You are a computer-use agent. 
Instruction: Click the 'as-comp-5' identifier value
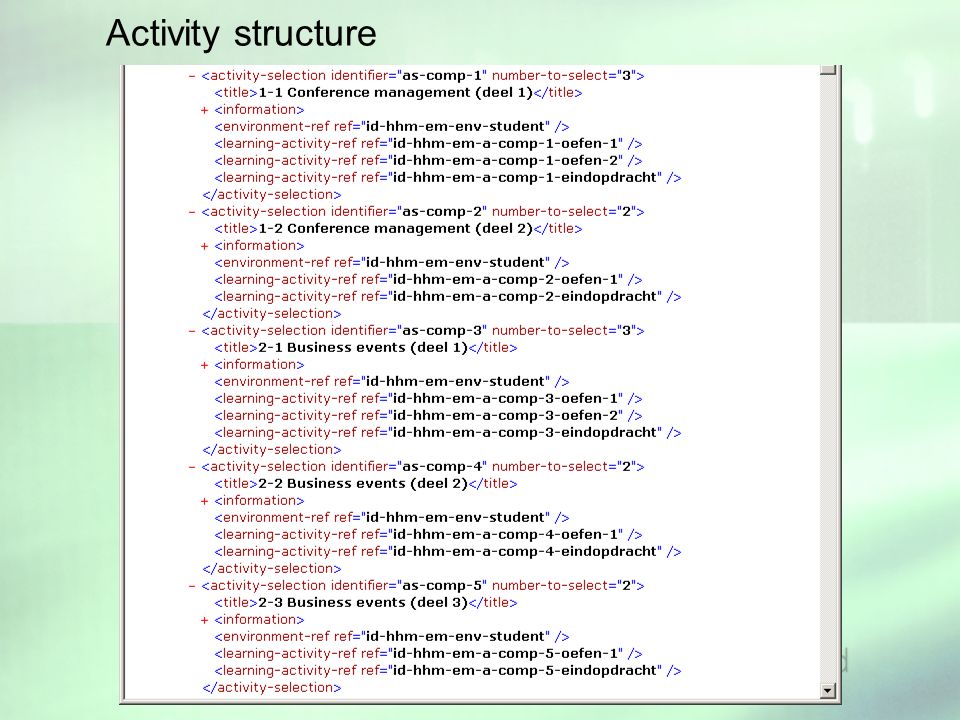pos(441,586)
